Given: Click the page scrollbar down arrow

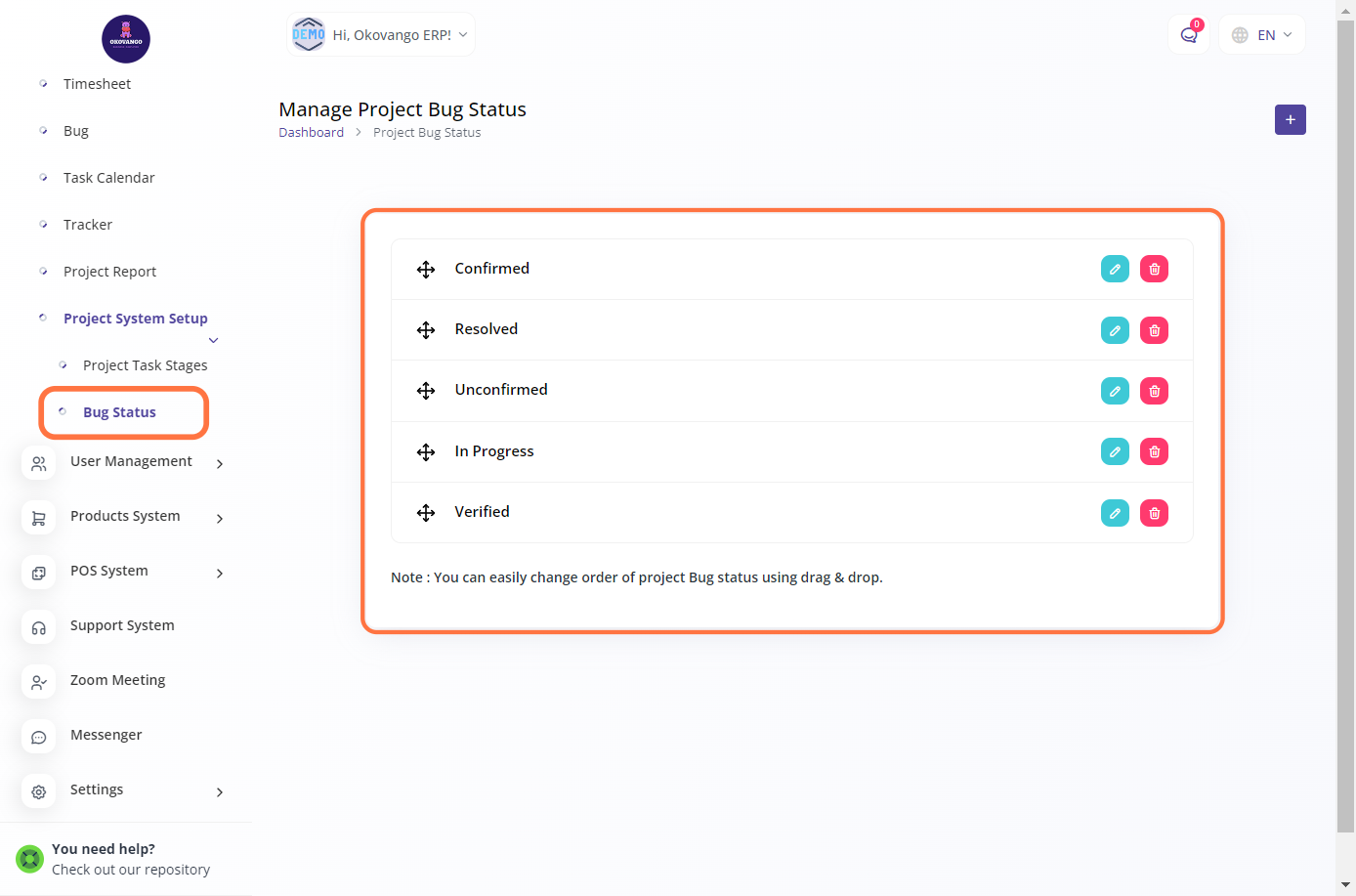Looking at the screenshot, I should tap(1345, 884).
